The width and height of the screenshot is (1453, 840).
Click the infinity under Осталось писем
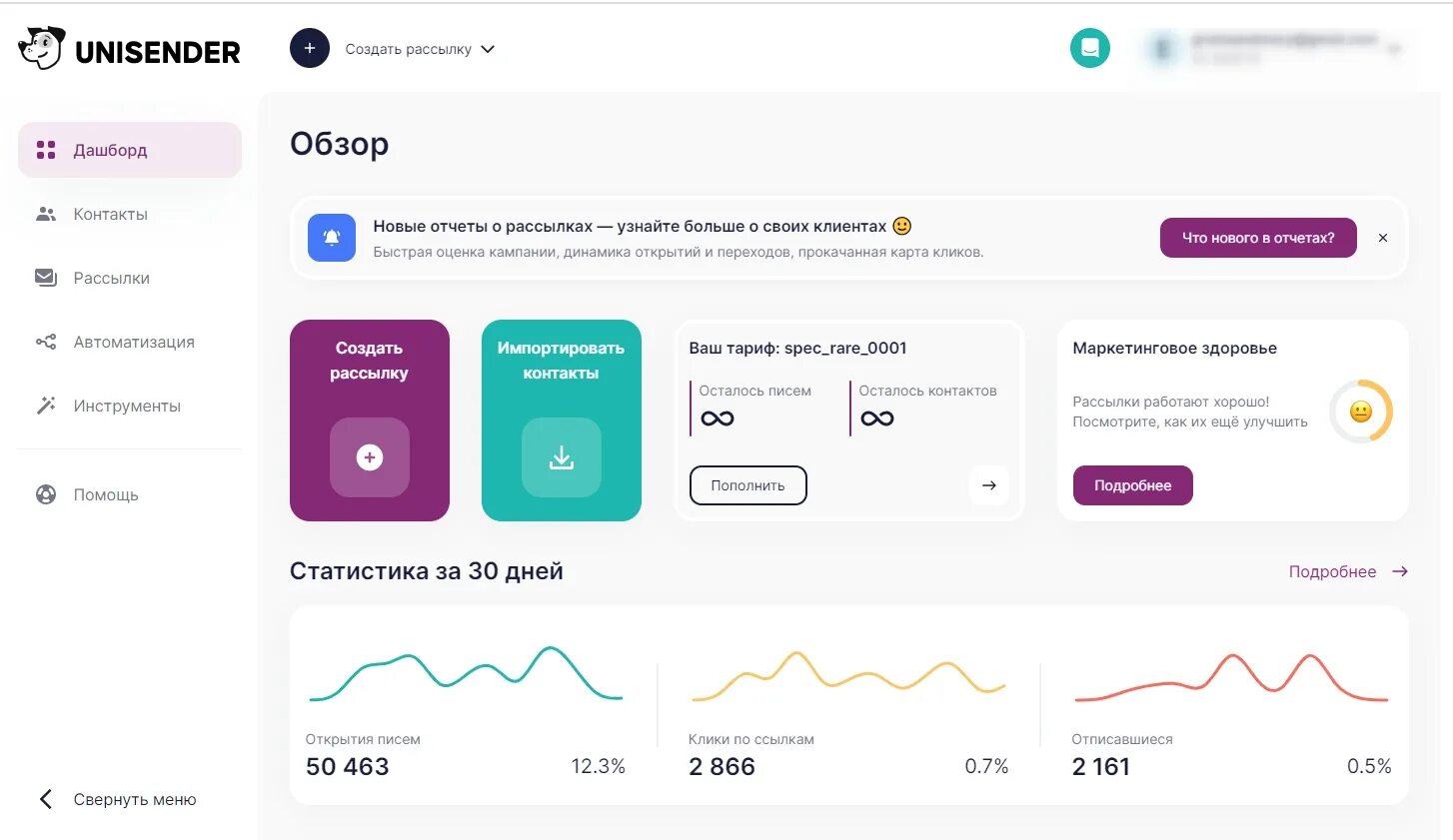(x=718, y=419)
